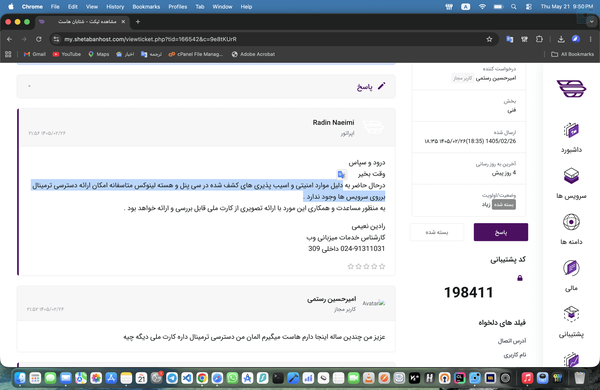
Task: Open a new browser tab
Action: [x=138, y=22]
